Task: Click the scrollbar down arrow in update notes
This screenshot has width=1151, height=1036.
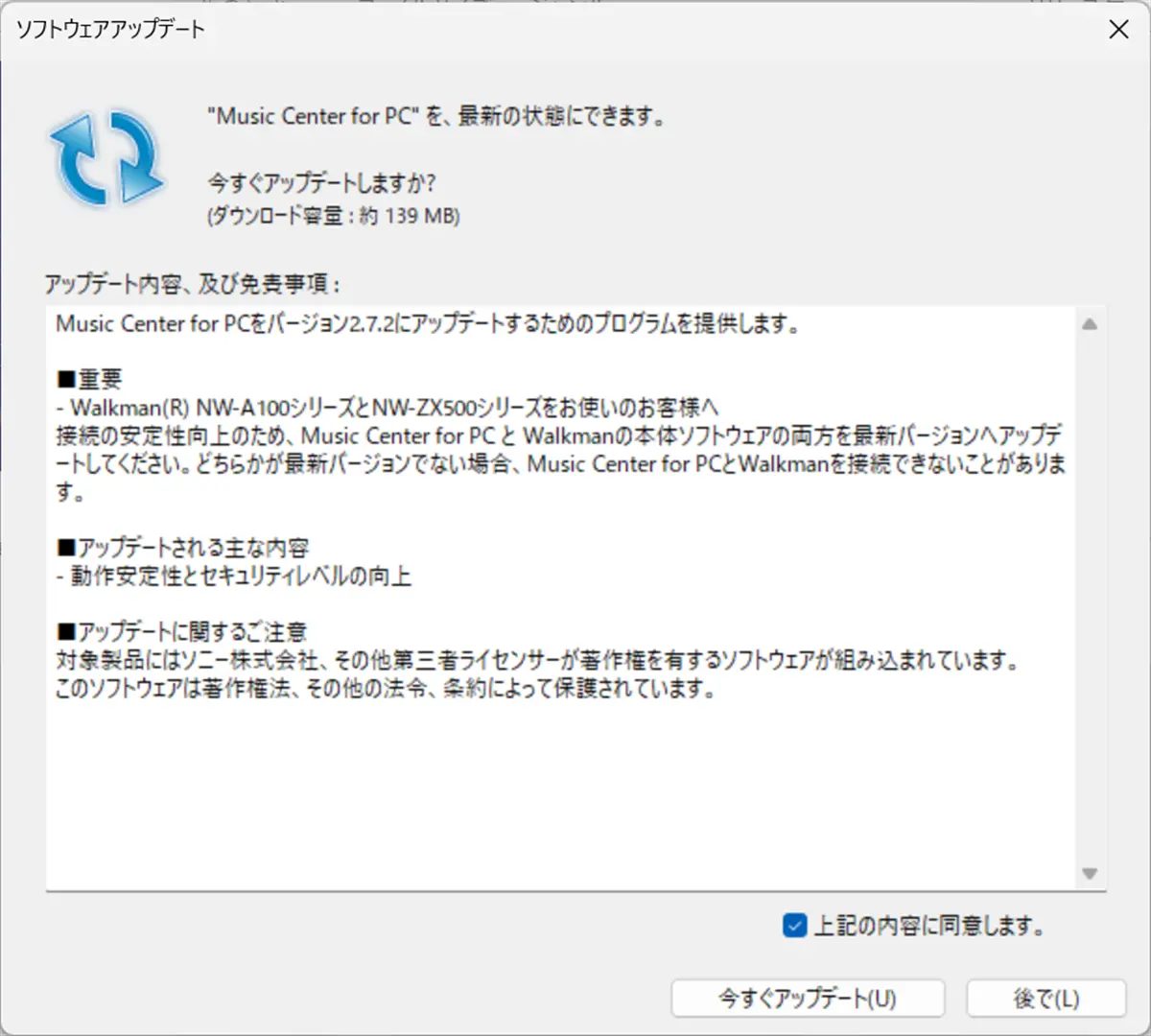Action: (1090, 873)
